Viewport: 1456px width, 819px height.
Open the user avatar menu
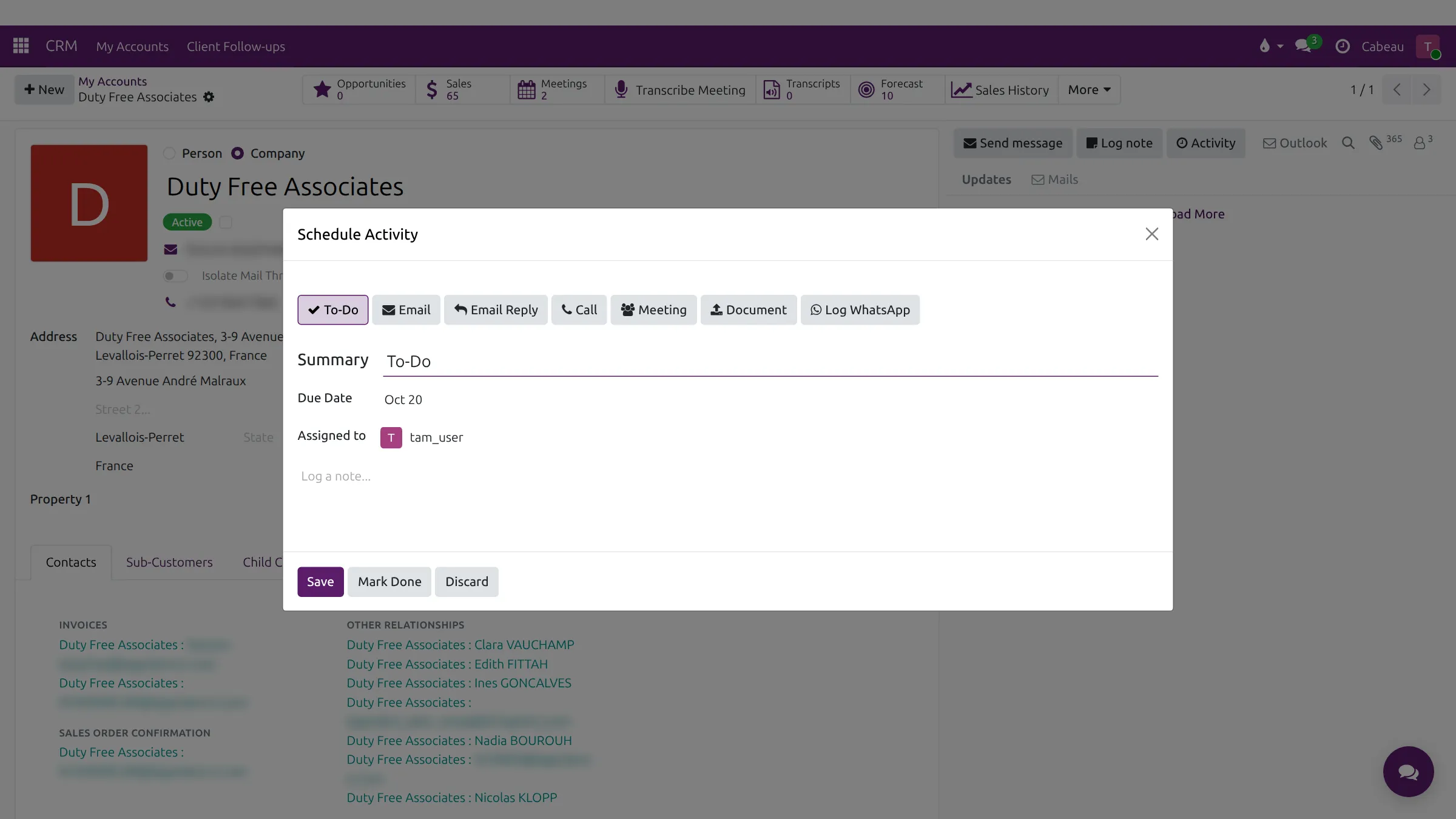click(1427, 46)
